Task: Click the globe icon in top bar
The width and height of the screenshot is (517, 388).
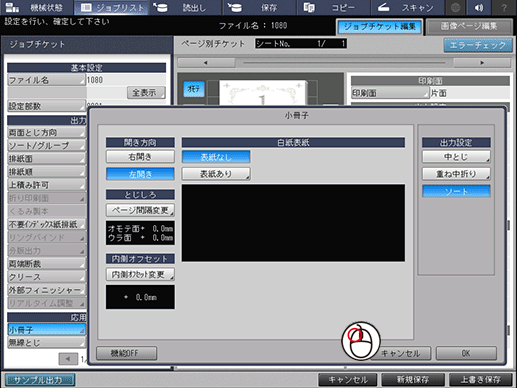Action: [x=455, y=7]
